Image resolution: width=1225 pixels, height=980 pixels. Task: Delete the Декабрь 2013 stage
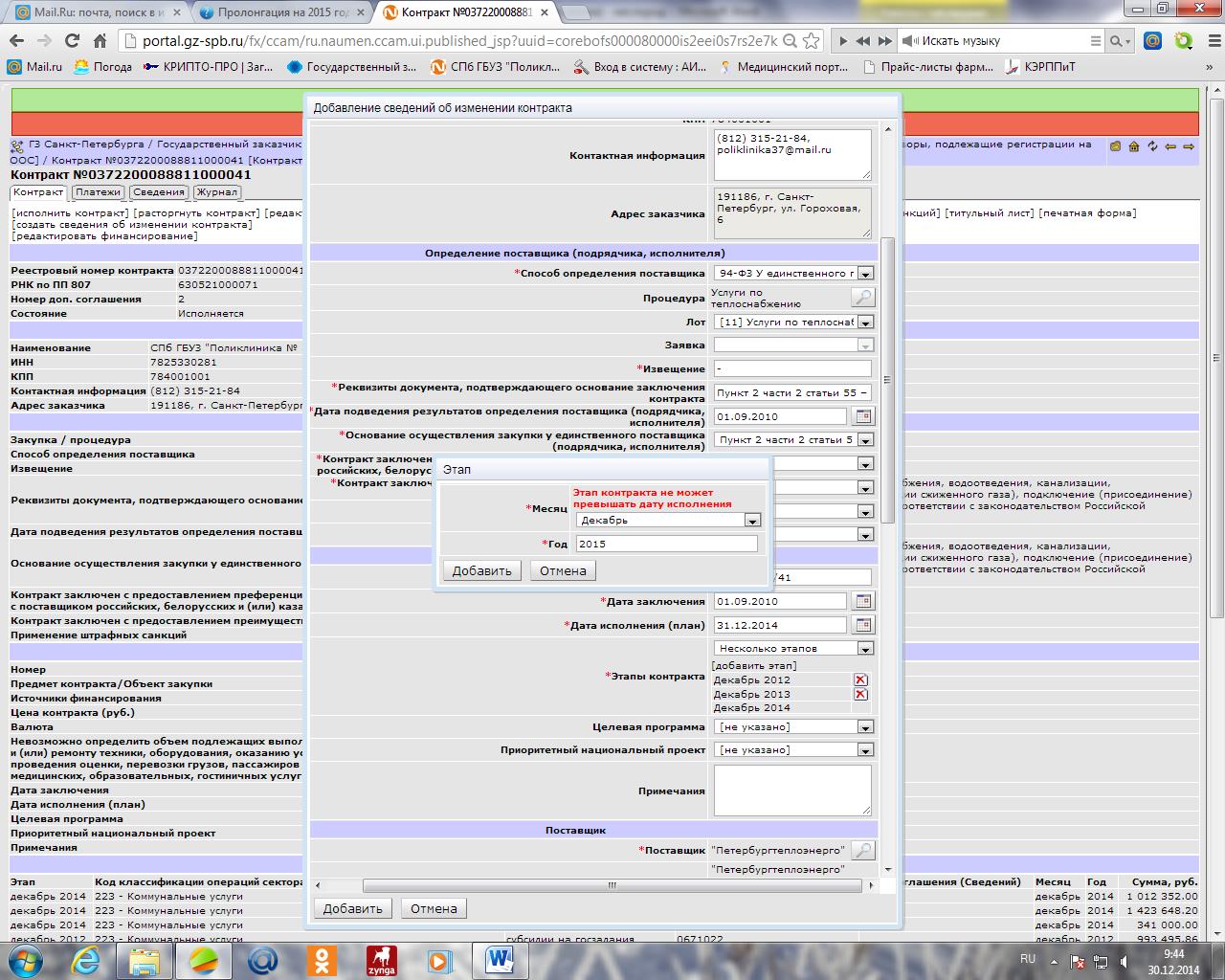860,694
